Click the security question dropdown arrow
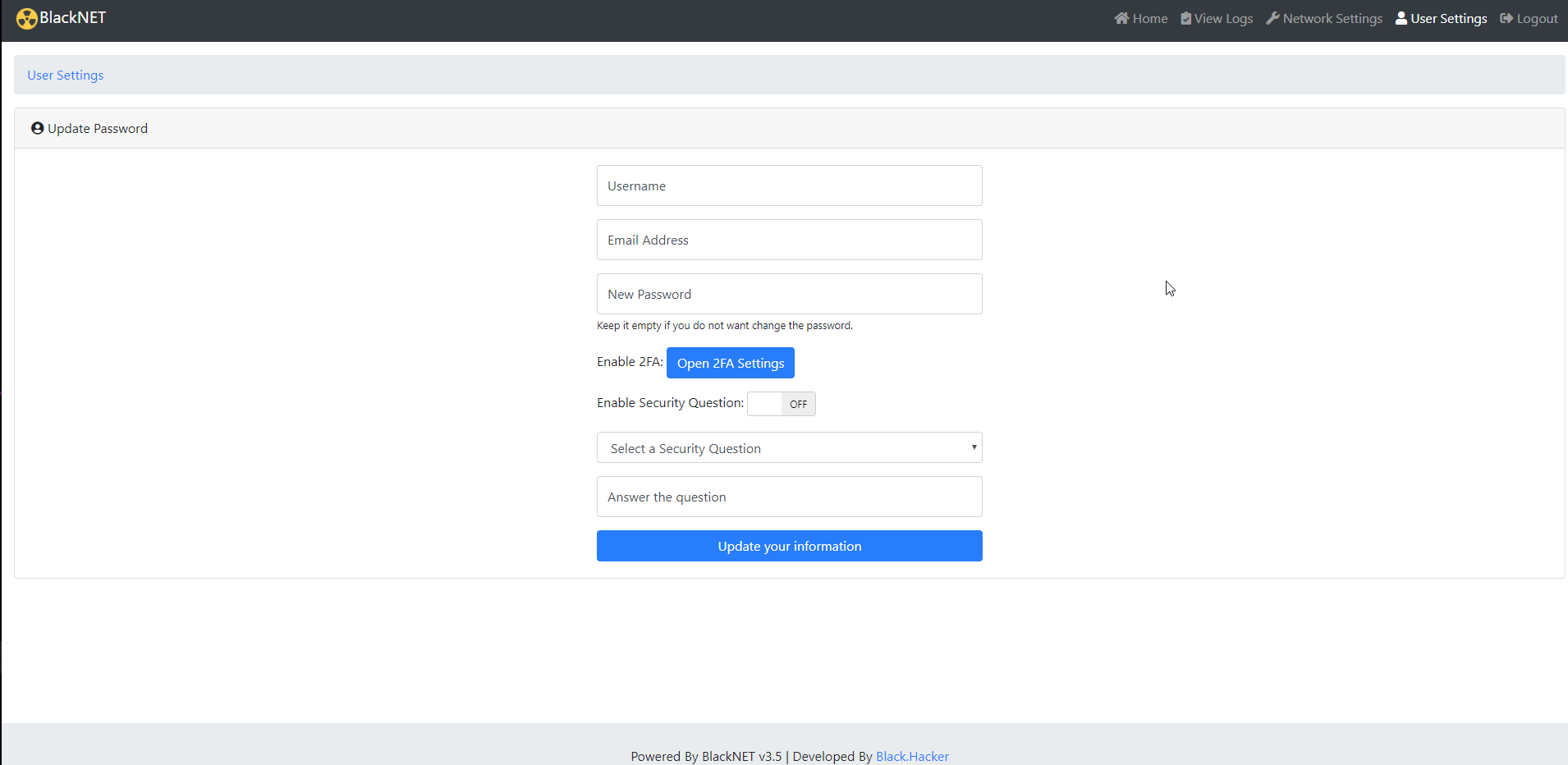Viewport: 1568px width, 765px height. point(974,447)
